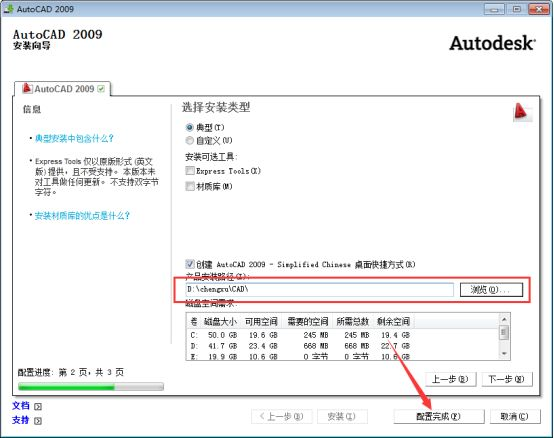Click the inner 下一步(N) button
The image size is (554, 438).
[x=507, y=379]
